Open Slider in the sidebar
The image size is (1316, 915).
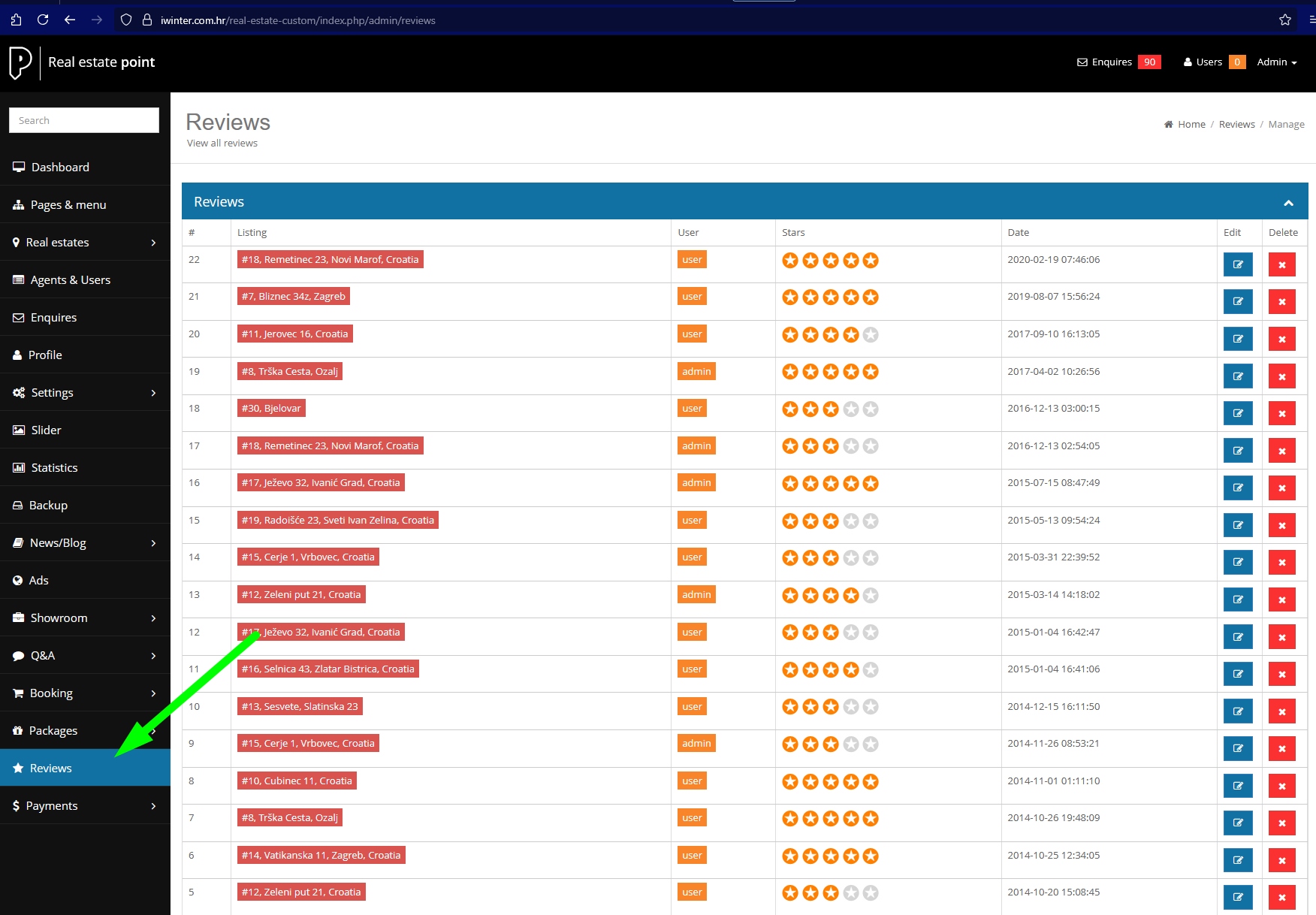click(x=85, y=430)
